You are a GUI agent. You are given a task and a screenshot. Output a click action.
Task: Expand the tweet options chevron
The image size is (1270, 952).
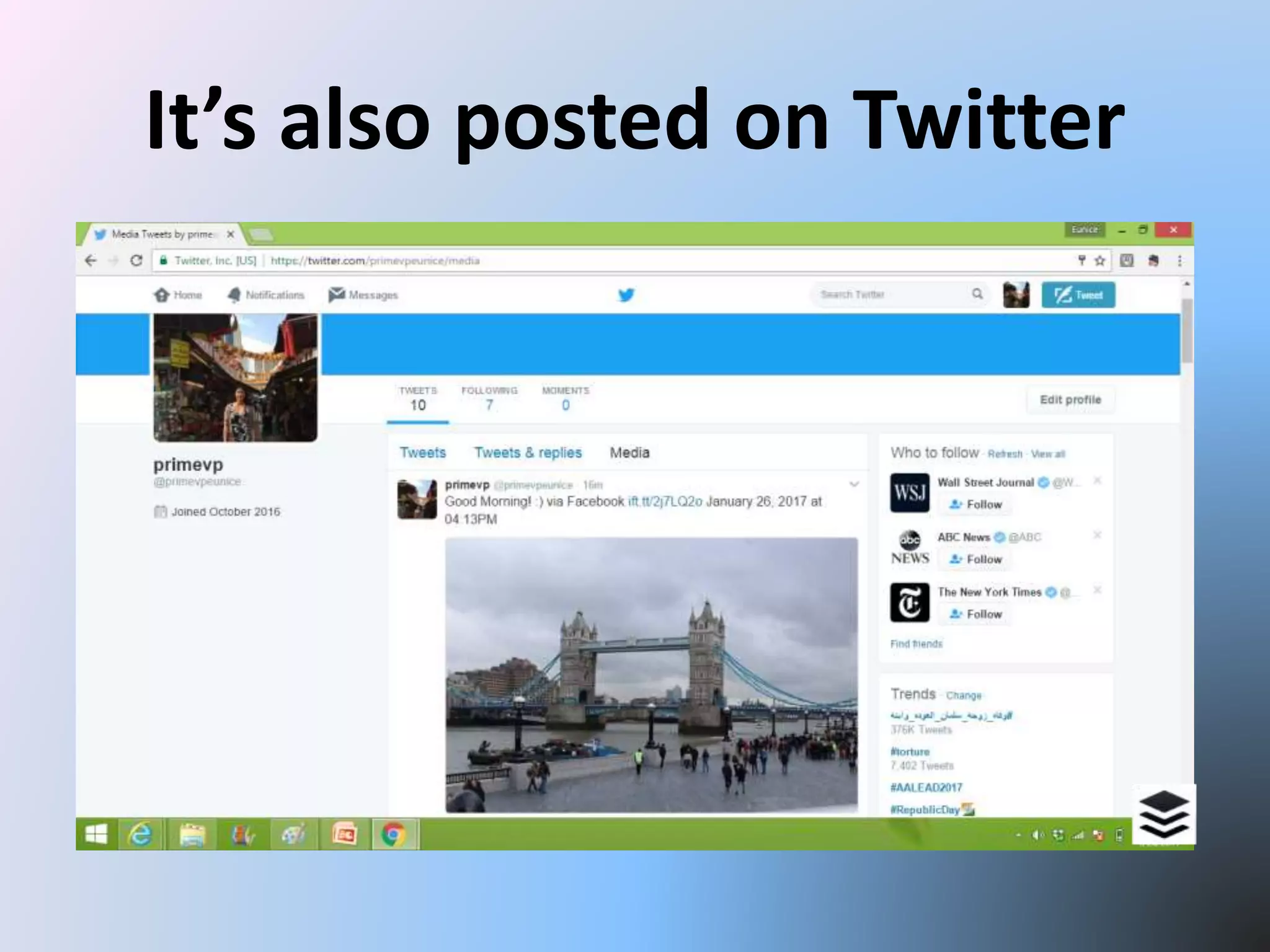point(854,484)
